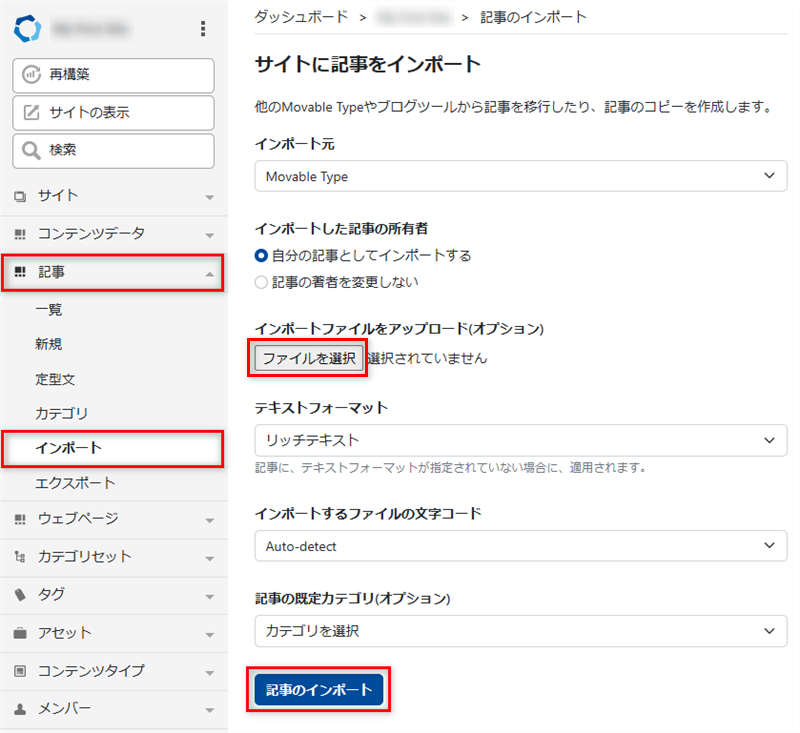
Task: Open the 文字コード Auto-detect dropdown
Action: point(520,546)
